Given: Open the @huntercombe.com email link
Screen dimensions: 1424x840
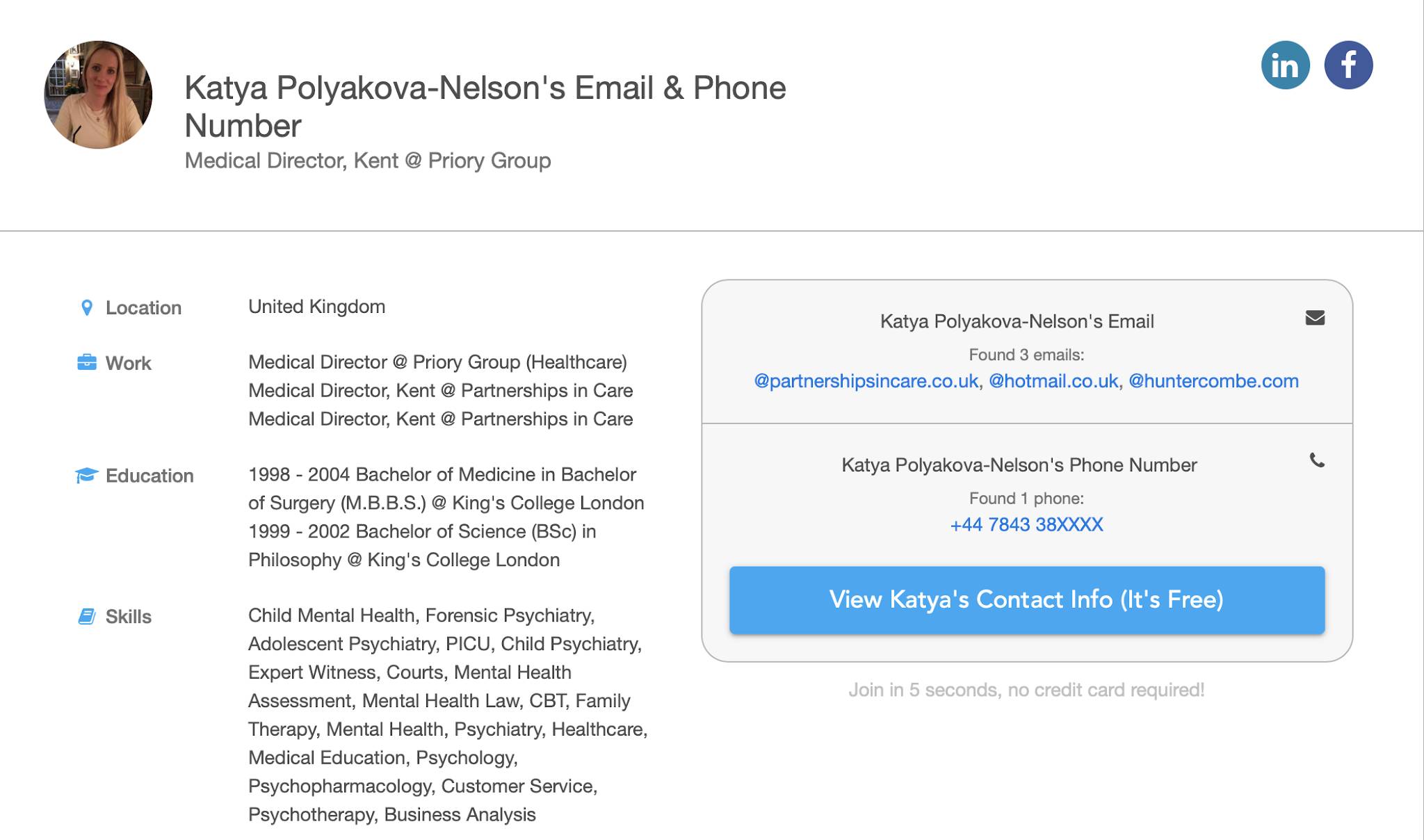Looking at the screenshot, I should 1213,381.
